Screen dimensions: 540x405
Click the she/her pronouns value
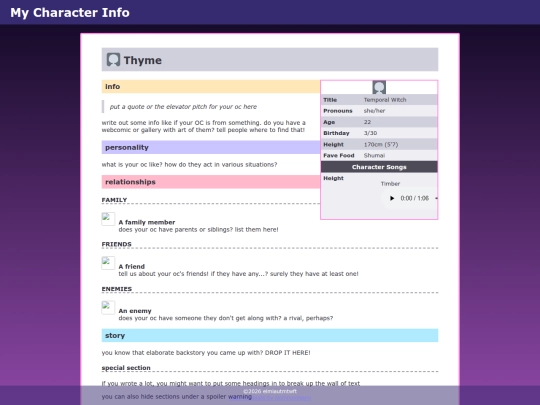(x=374, y=111)
